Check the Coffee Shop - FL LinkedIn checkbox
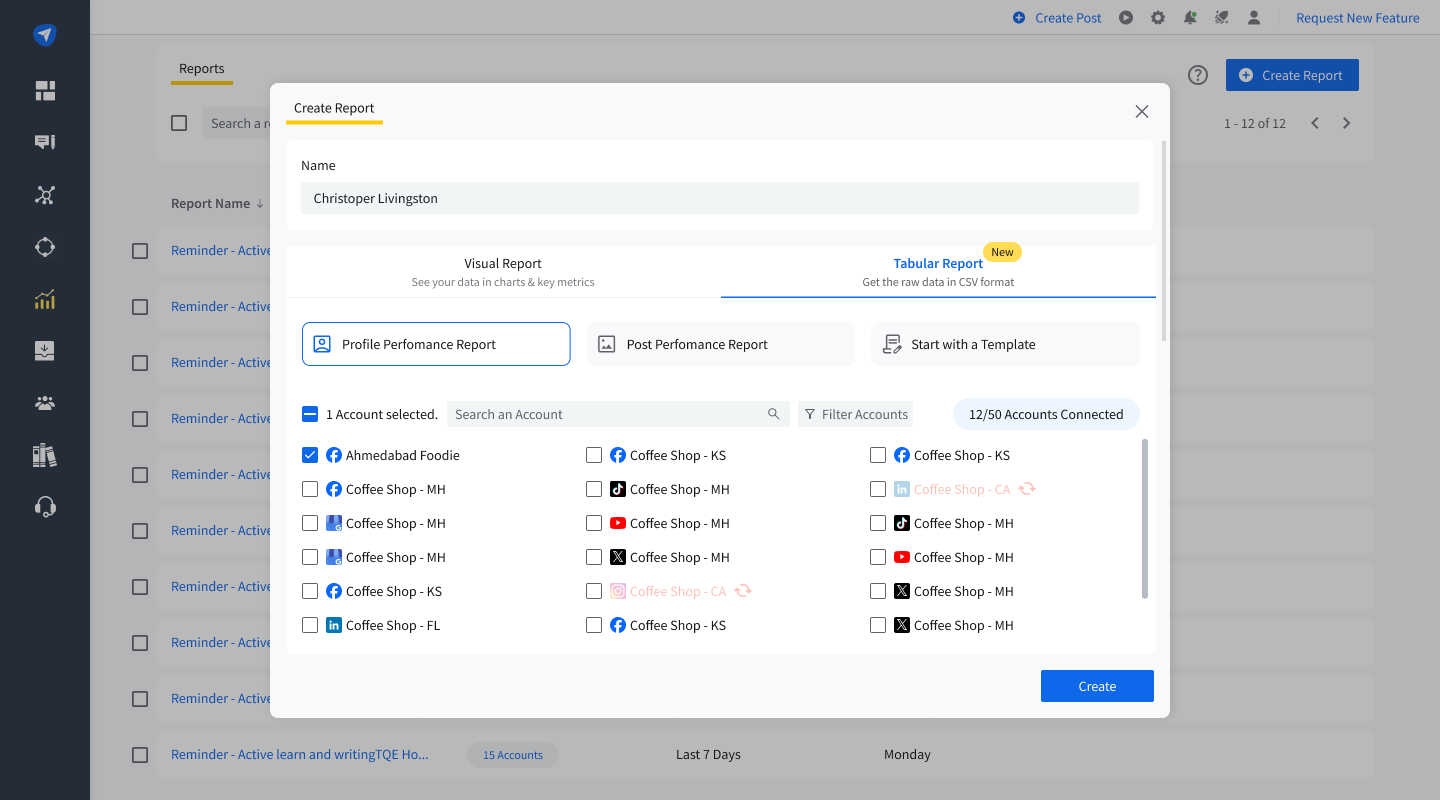The height and width of the screenshot is (800, 1440). click(310, 625)
